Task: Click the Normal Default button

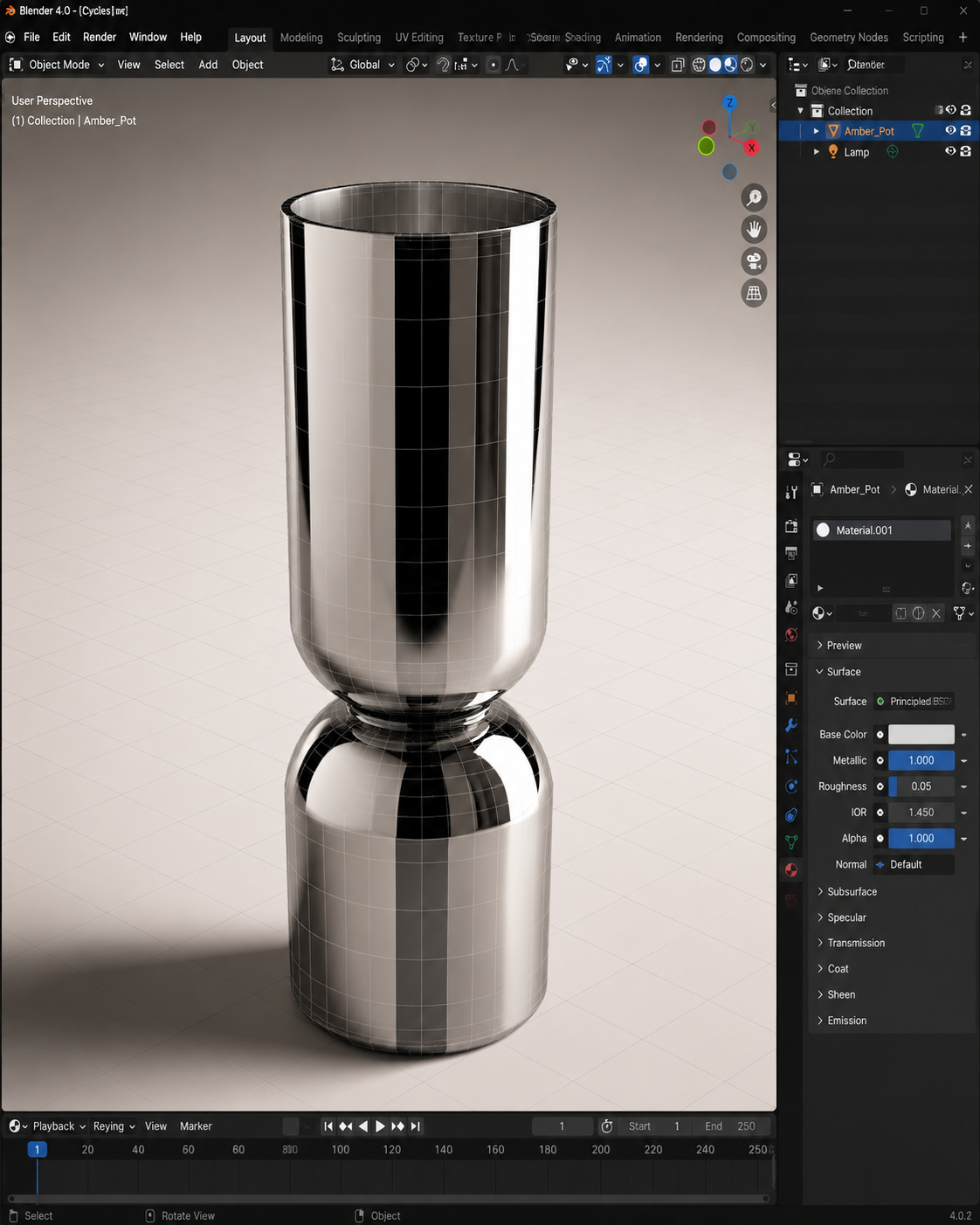Action: (914, 865)
